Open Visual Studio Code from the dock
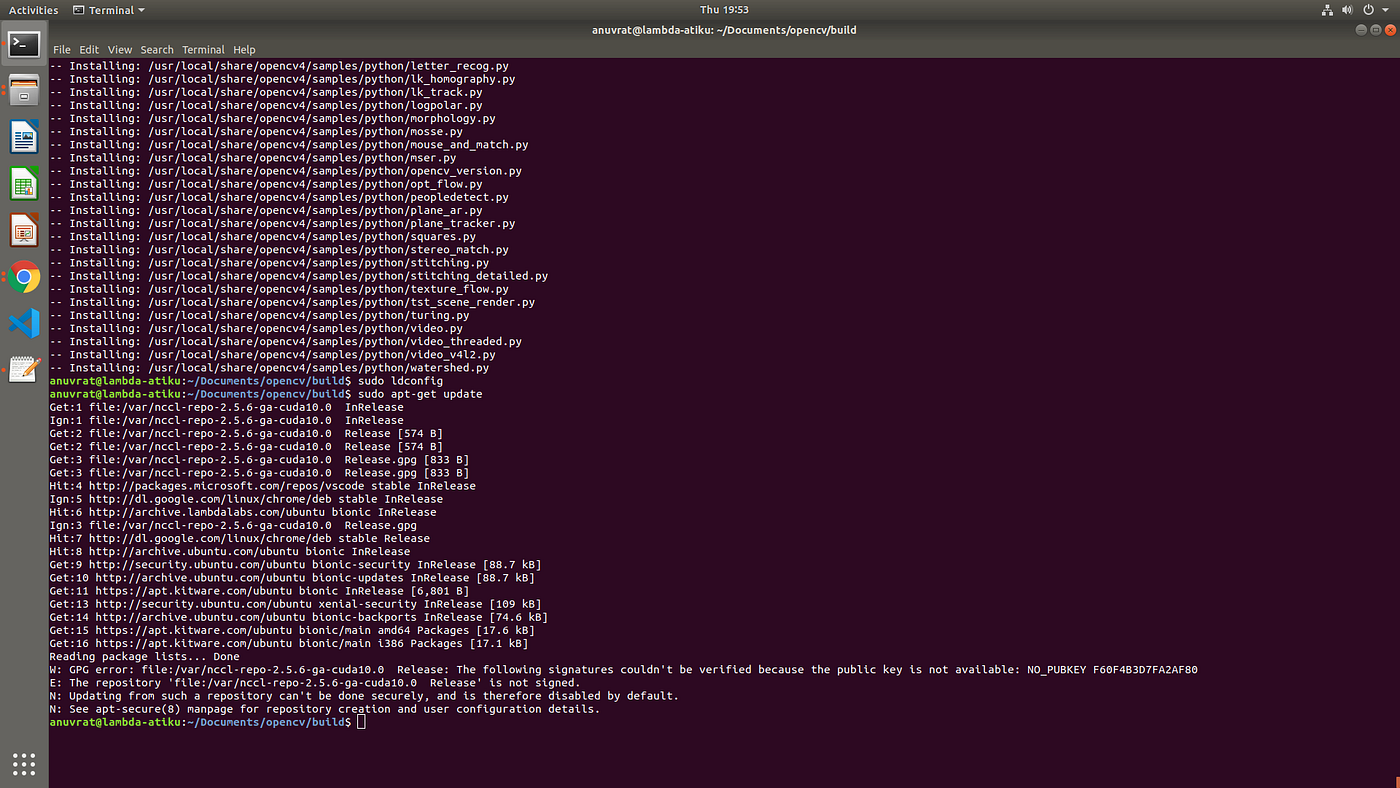 click(x=23, y=324)
